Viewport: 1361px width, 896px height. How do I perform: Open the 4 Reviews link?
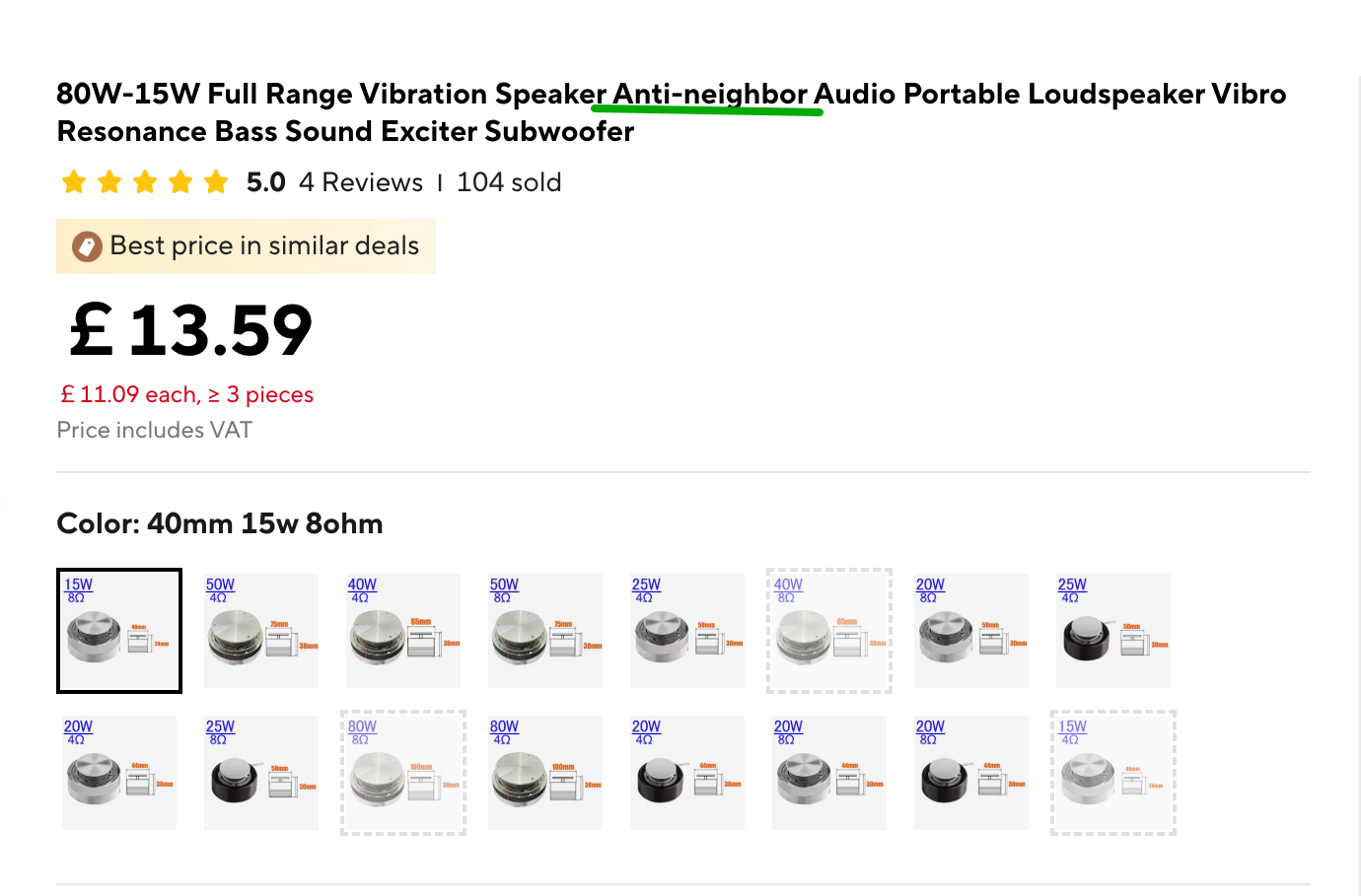[x=361, y=182]
